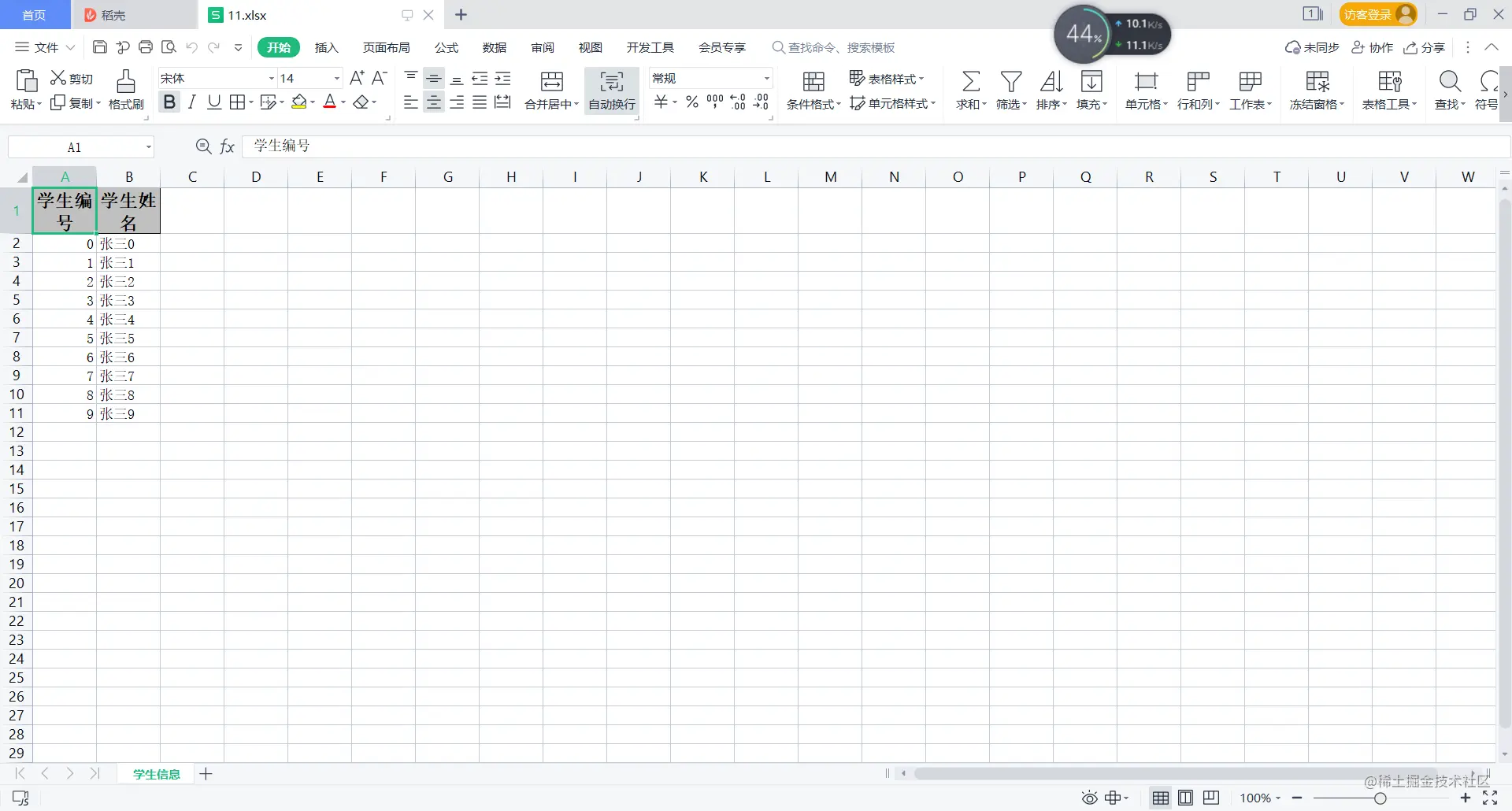Click the Share (分享) button
The width and height of the screenshot is (1512, 811).
point(1425,47)
